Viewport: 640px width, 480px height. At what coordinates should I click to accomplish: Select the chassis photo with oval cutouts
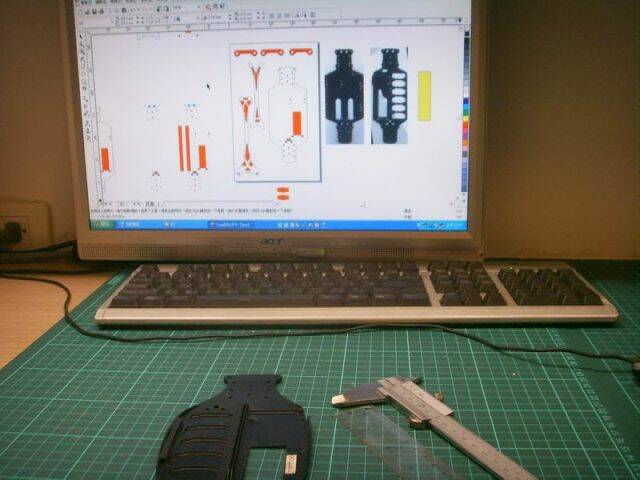click(x=390, y=96)
